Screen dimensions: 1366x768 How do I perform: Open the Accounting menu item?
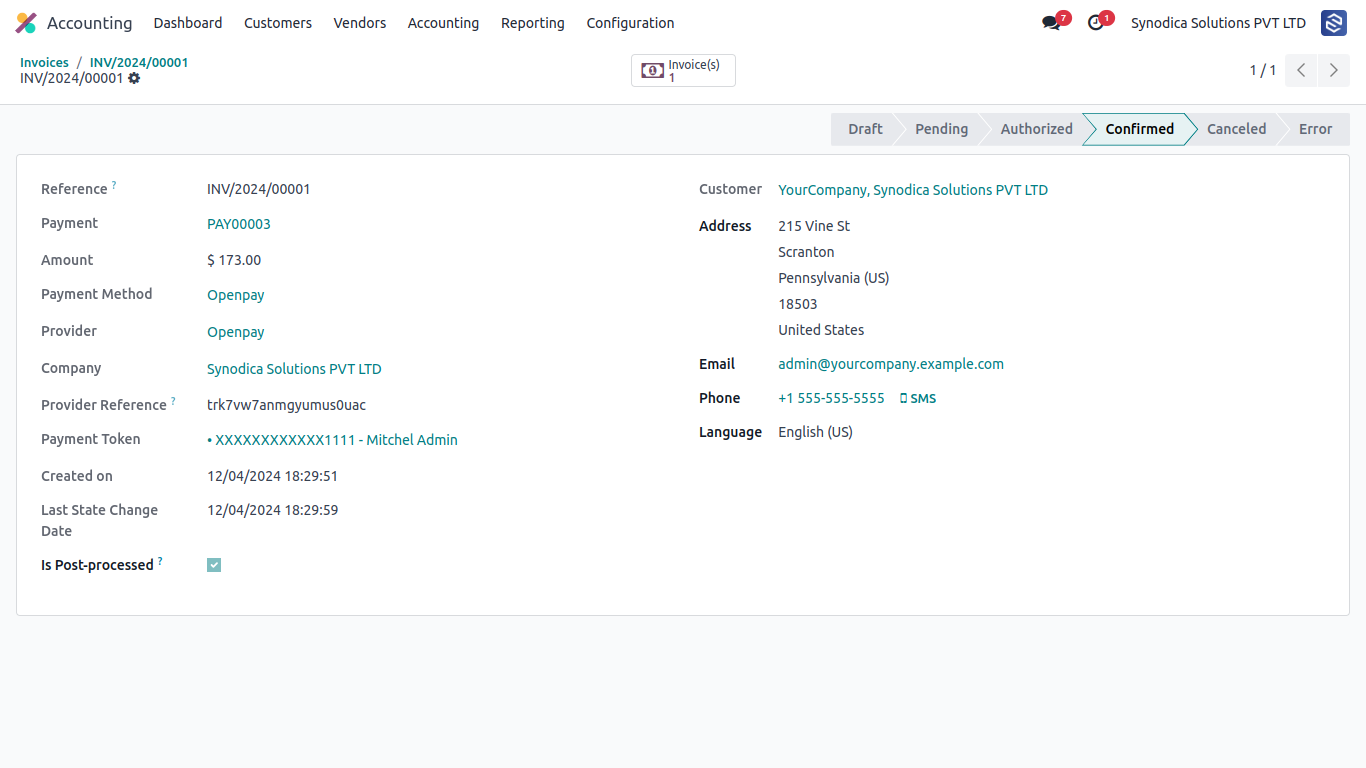pyautogui.click(x=443, y=23)
